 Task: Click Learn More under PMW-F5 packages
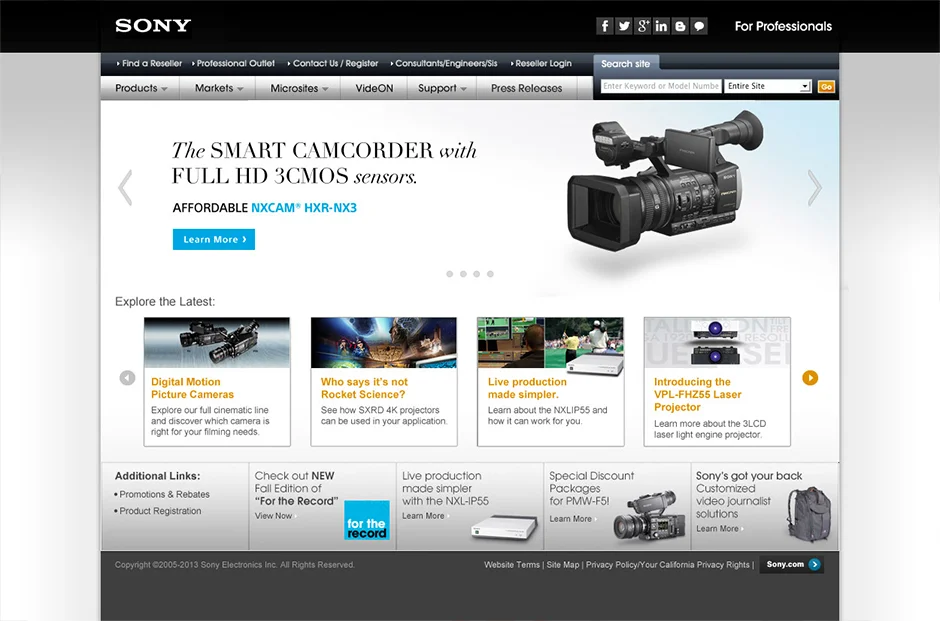[x=571, y=519]
